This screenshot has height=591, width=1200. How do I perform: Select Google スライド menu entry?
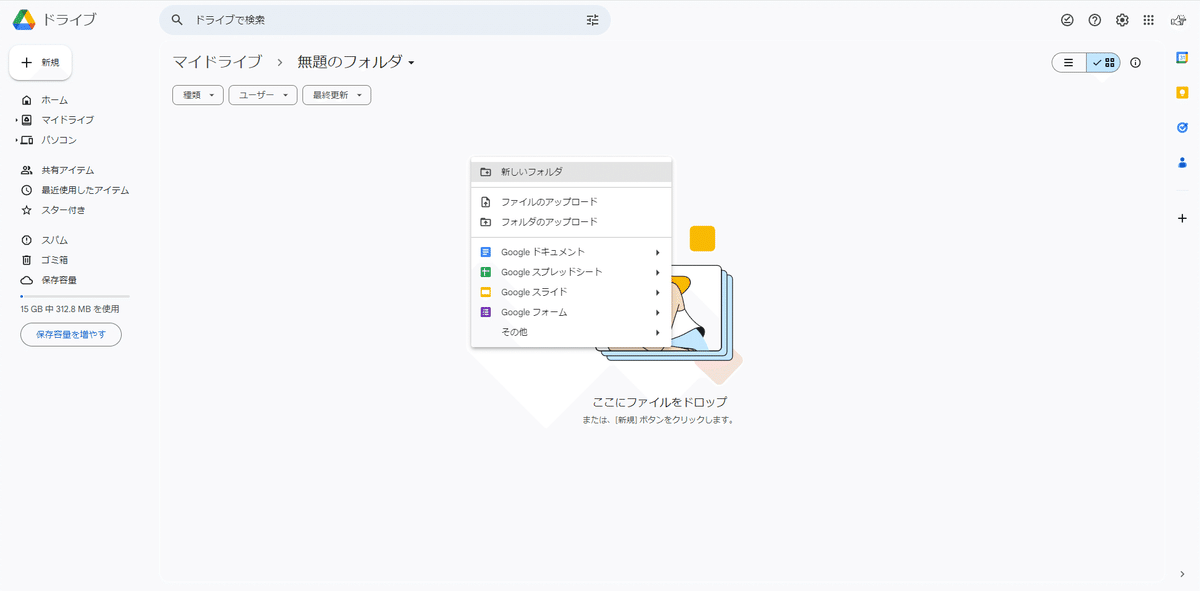pos(571,292)
